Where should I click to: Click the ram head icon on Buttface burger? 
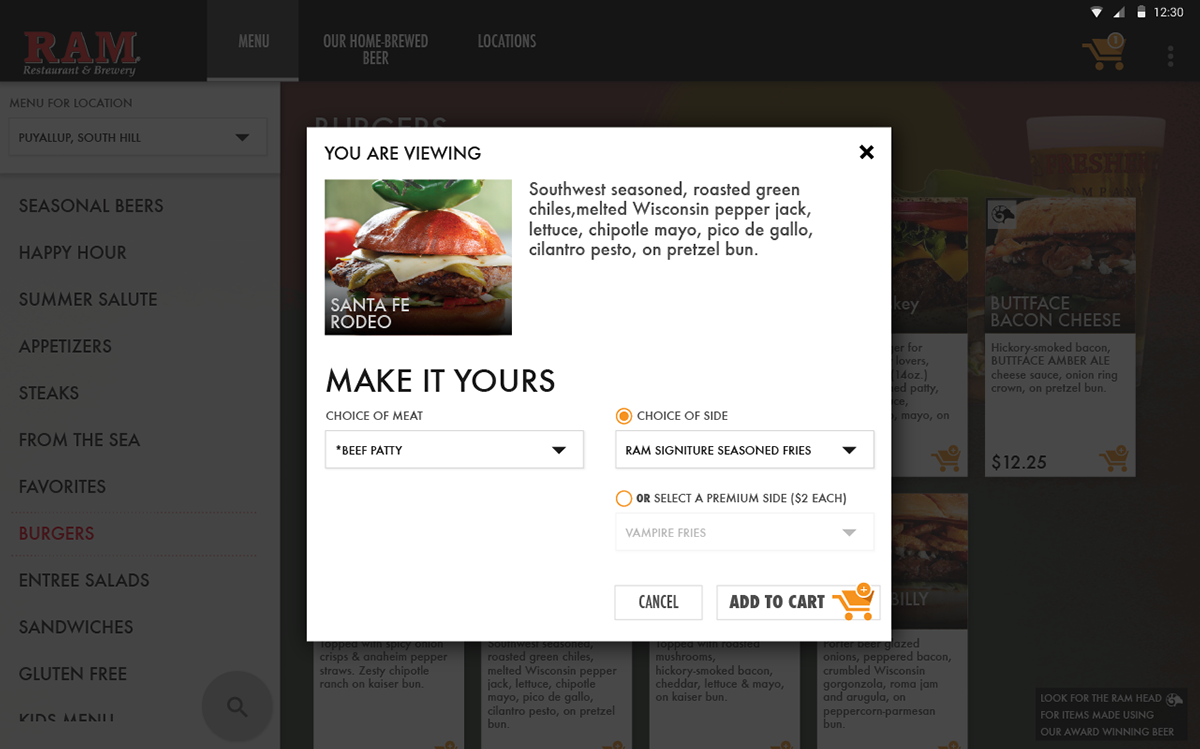[1001, 214]
